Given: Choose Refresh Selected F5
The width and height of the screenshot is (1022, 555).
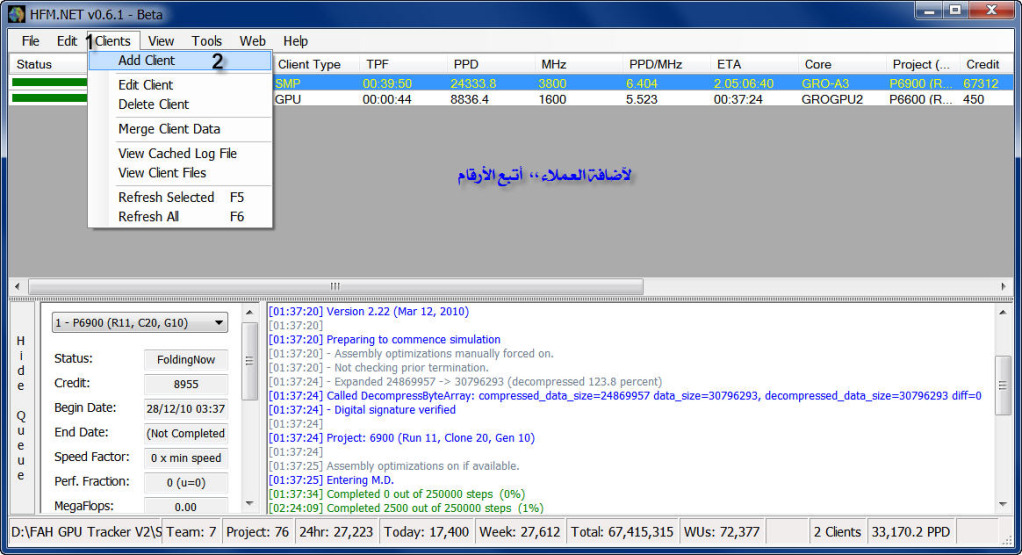Looking at the screenshot, I should (x=180, y=197).
